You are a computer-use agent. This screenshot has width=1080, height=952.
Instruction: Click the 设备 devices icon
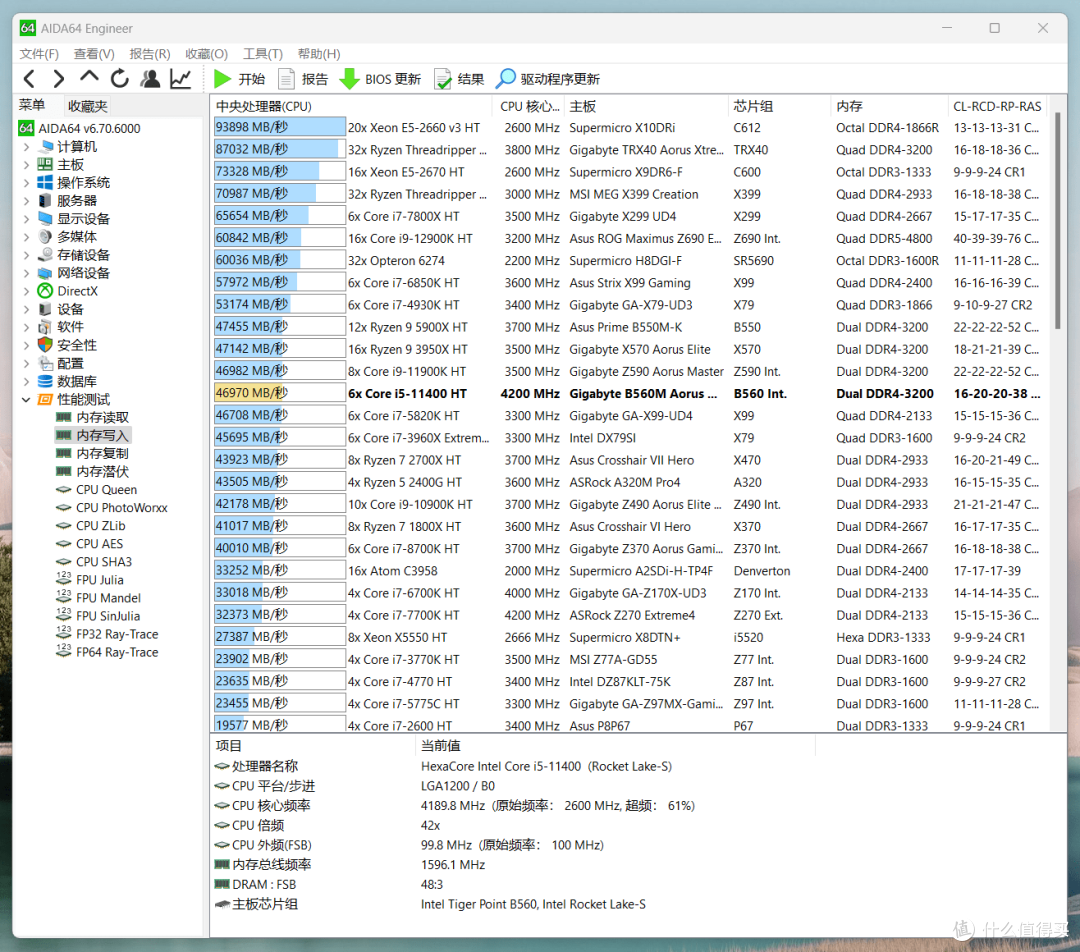coord(45,309)
